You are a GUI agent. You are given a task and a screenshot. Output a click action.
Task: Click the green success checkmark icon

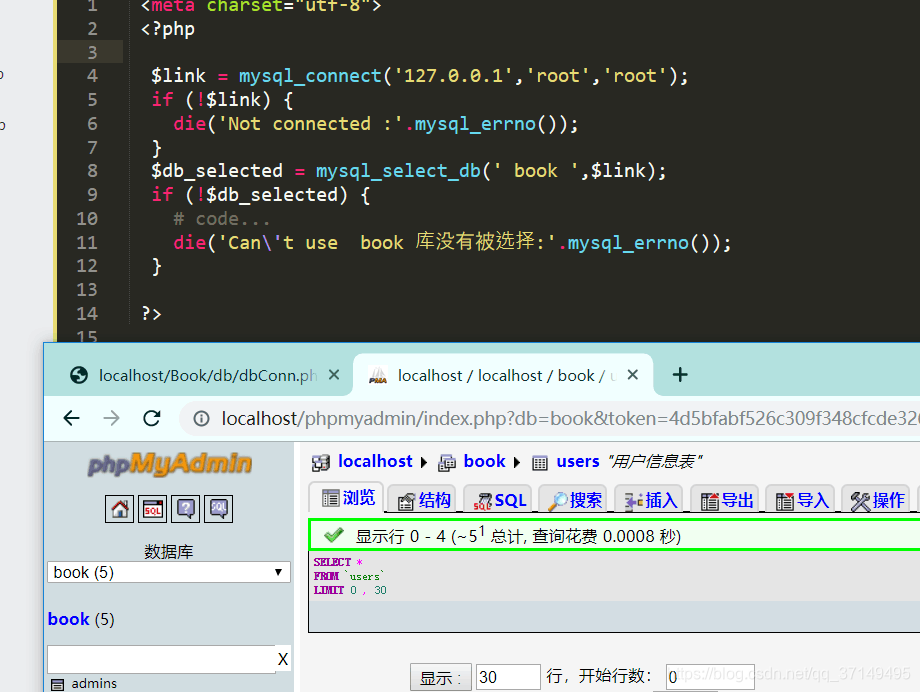pyautogui.click(x=334, y=535)
